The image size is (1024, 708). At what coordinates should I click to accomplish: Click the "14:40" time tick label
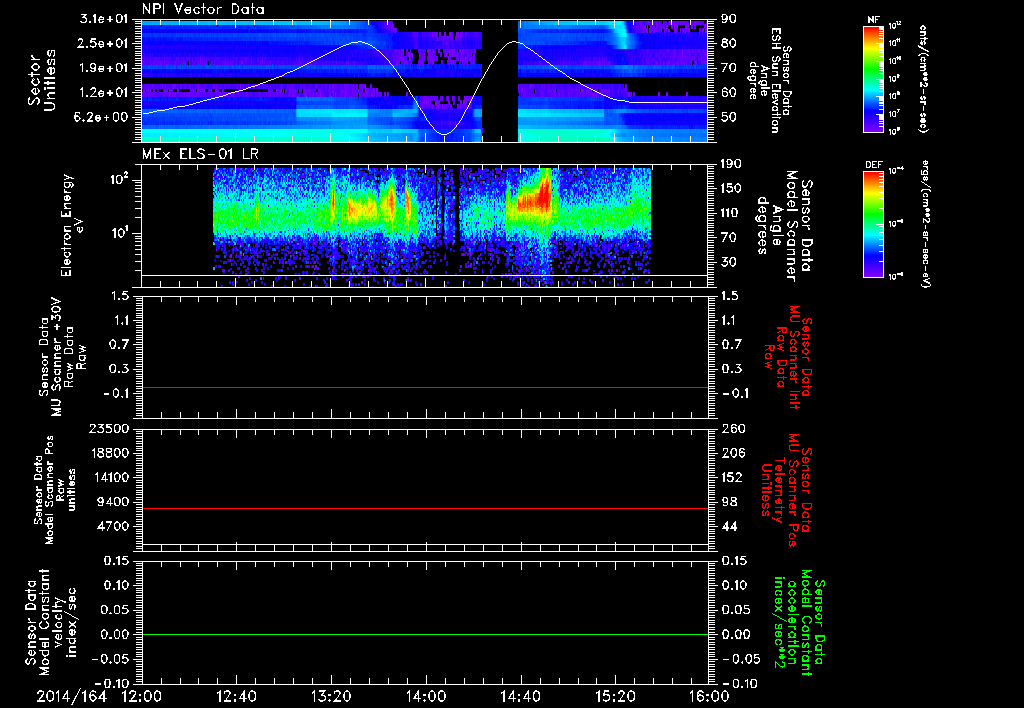(520, 696)
